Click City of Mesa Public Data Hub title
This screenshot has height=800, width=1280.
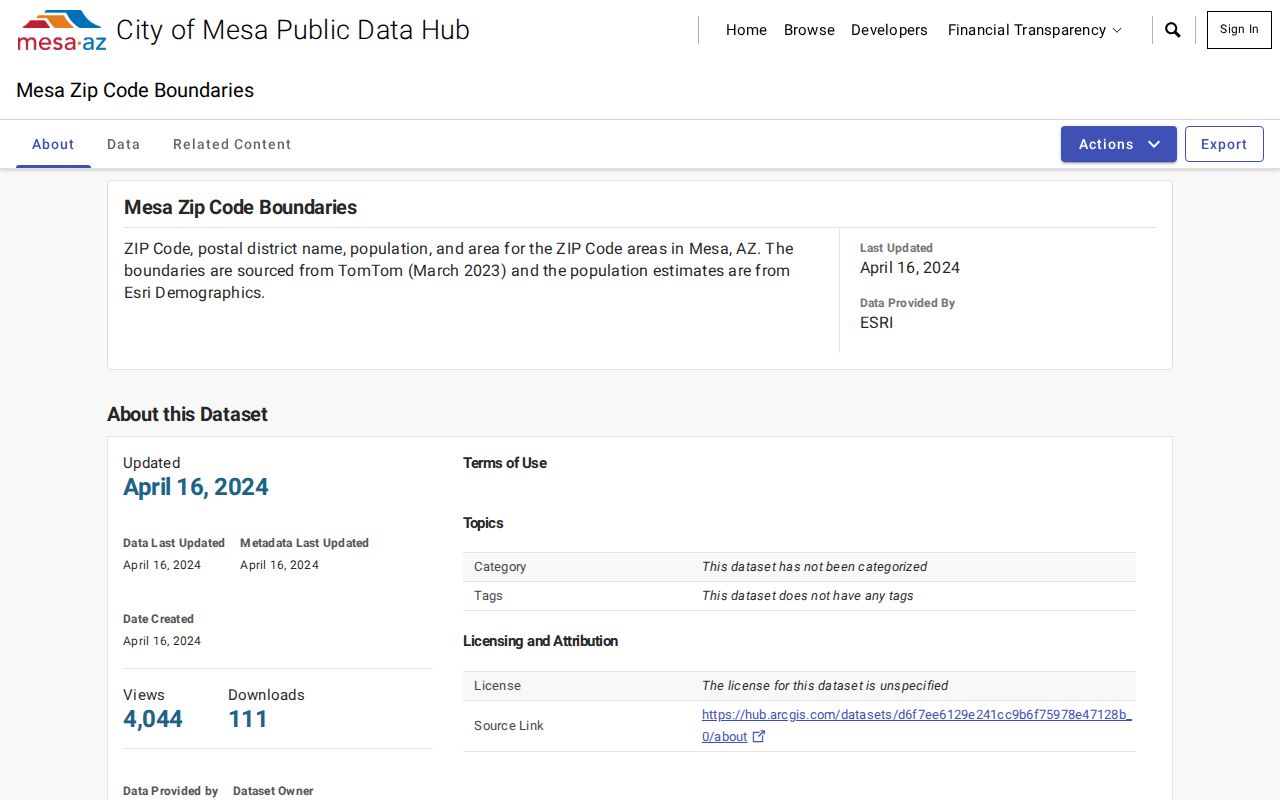click(293, 30)
